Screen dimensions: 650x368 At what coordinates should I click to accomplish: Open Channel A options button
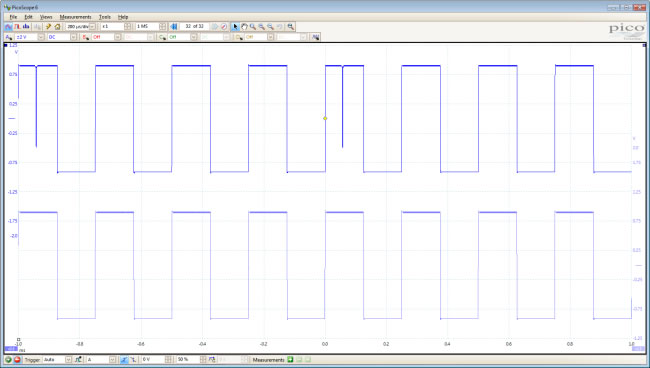pyautogui.click(x=9, y=37)
